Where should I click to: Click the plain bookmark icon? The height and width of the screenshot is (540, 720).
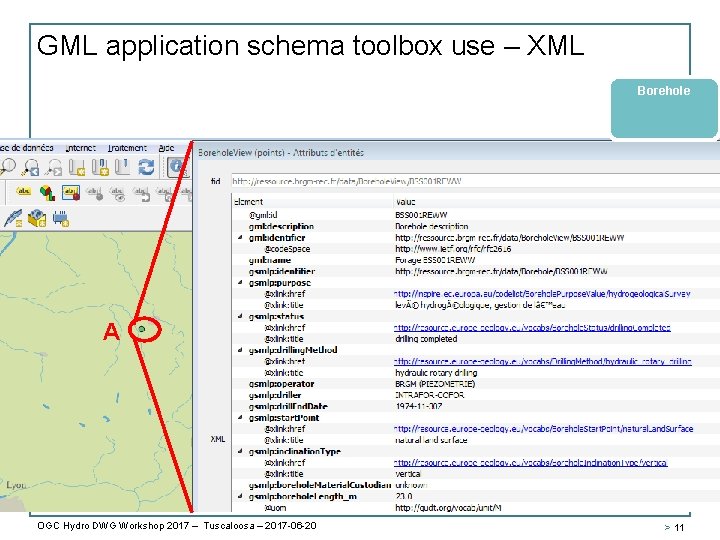pyautogui.click(x=122, y=167)
